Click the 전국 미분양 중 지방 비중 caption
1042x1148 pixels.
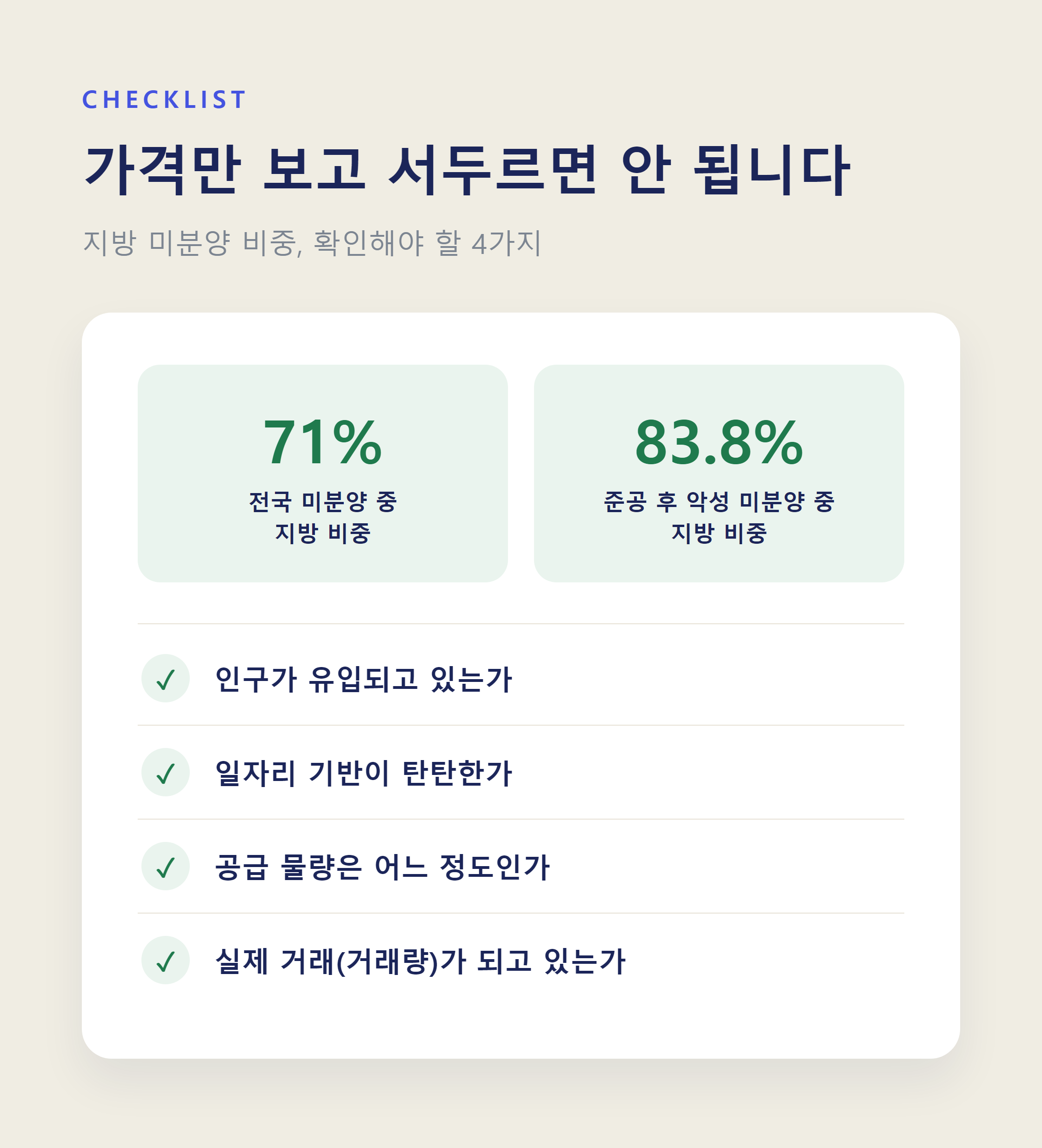tap(322, 517)
